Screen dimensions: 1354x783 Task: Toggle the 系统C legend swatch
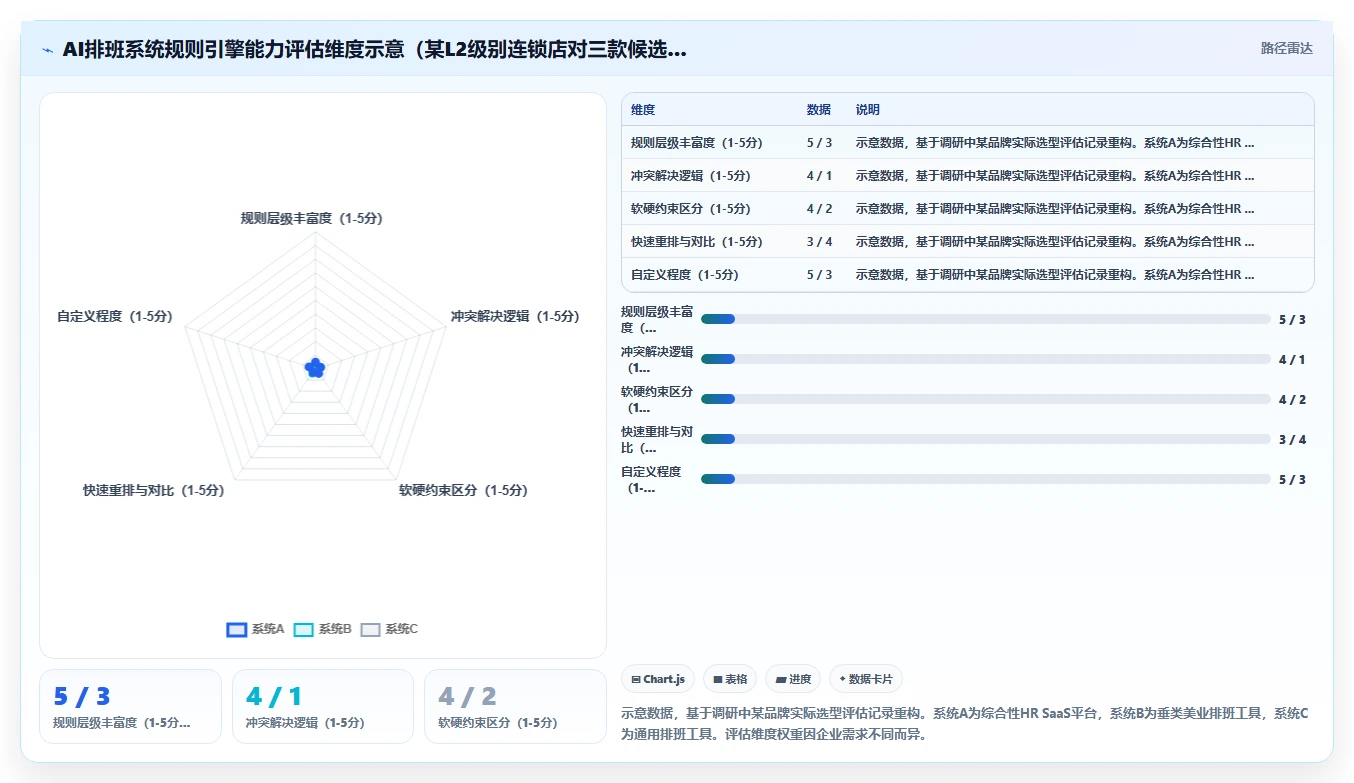[371, 629]
